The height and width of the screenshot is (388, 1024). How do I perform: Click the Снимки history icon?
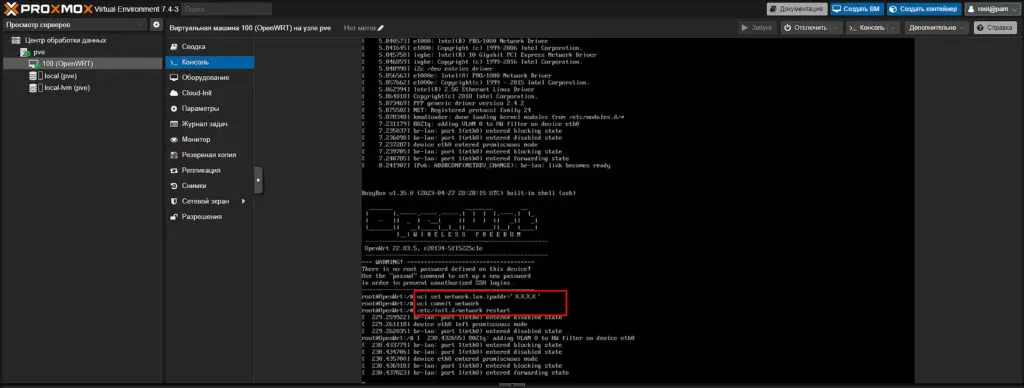tap(174, 186)
